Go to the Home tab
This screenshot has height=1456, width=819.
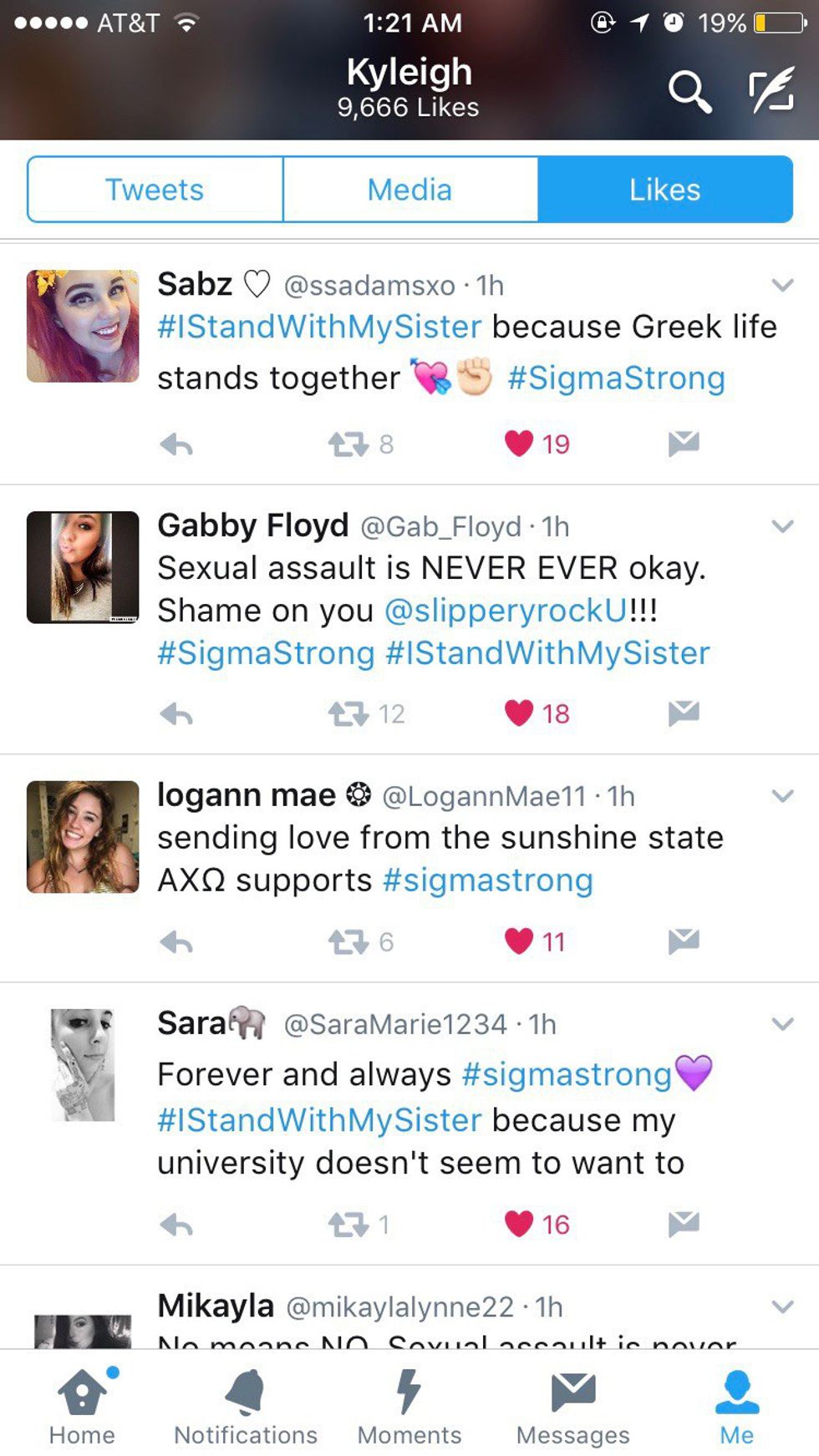(82, 1408)
